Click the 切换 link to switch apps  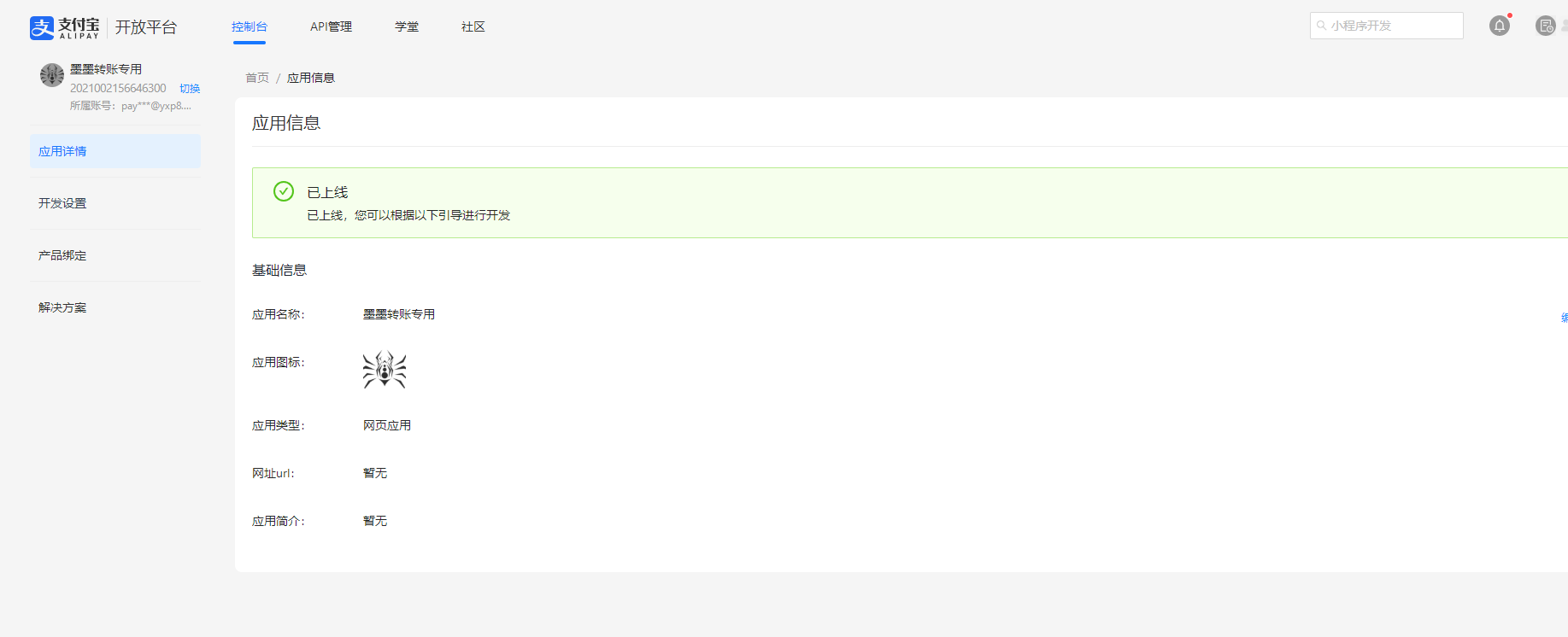coord(190,89)
